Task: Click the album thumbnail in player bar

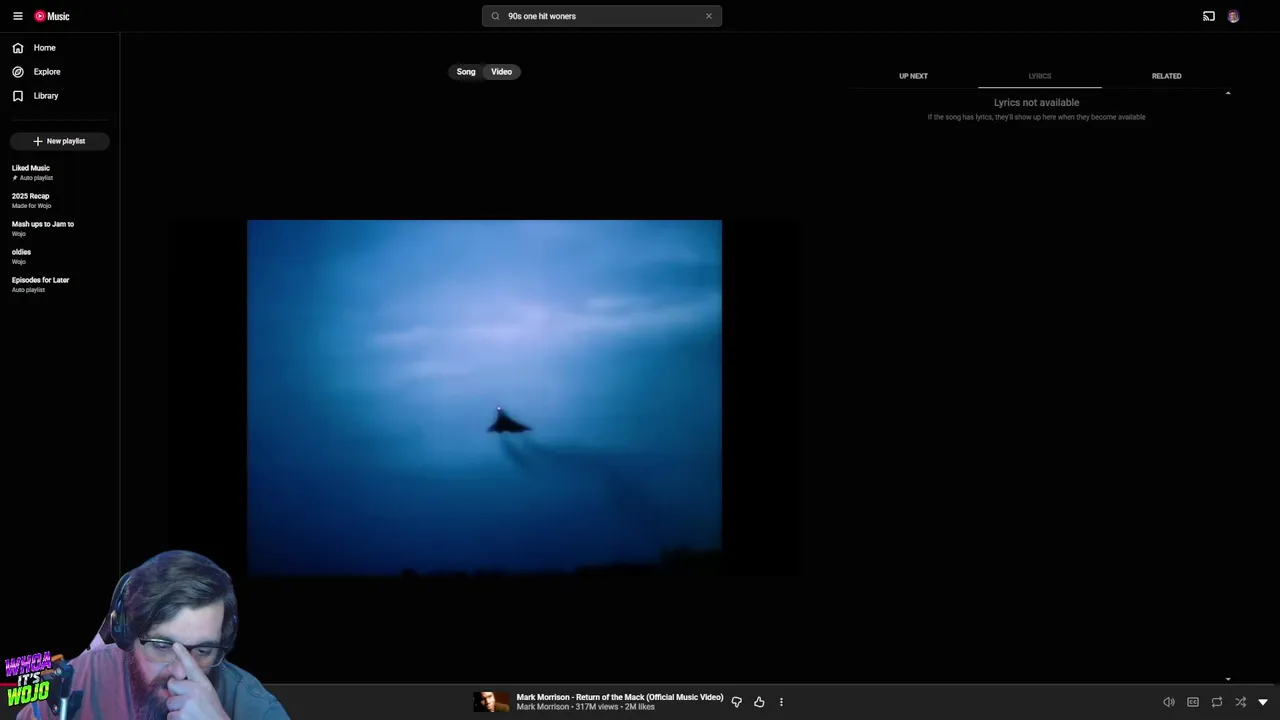Action: click(x=490, y=702)
